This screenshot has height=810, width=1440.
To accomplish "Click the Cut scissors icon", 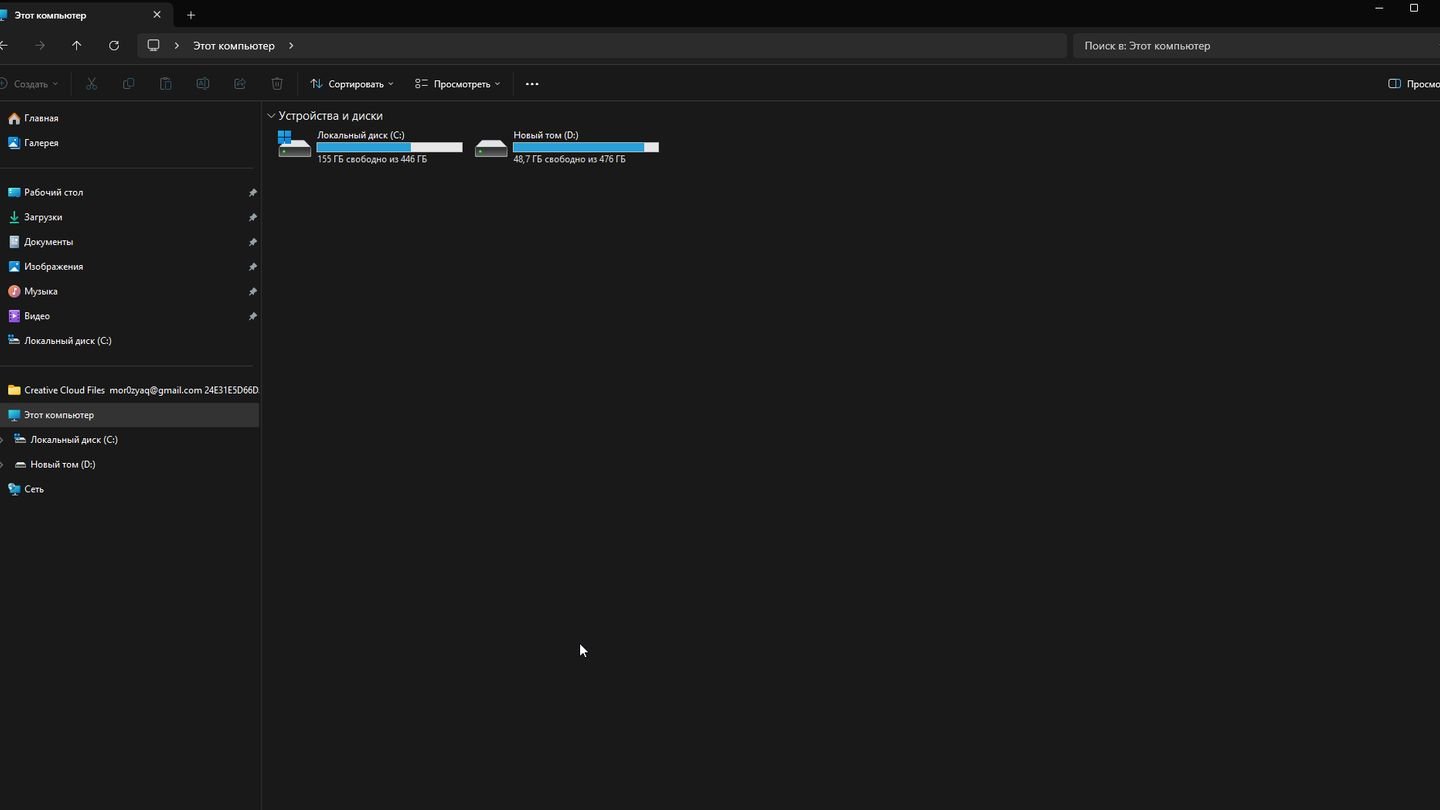I will point(91,84).
